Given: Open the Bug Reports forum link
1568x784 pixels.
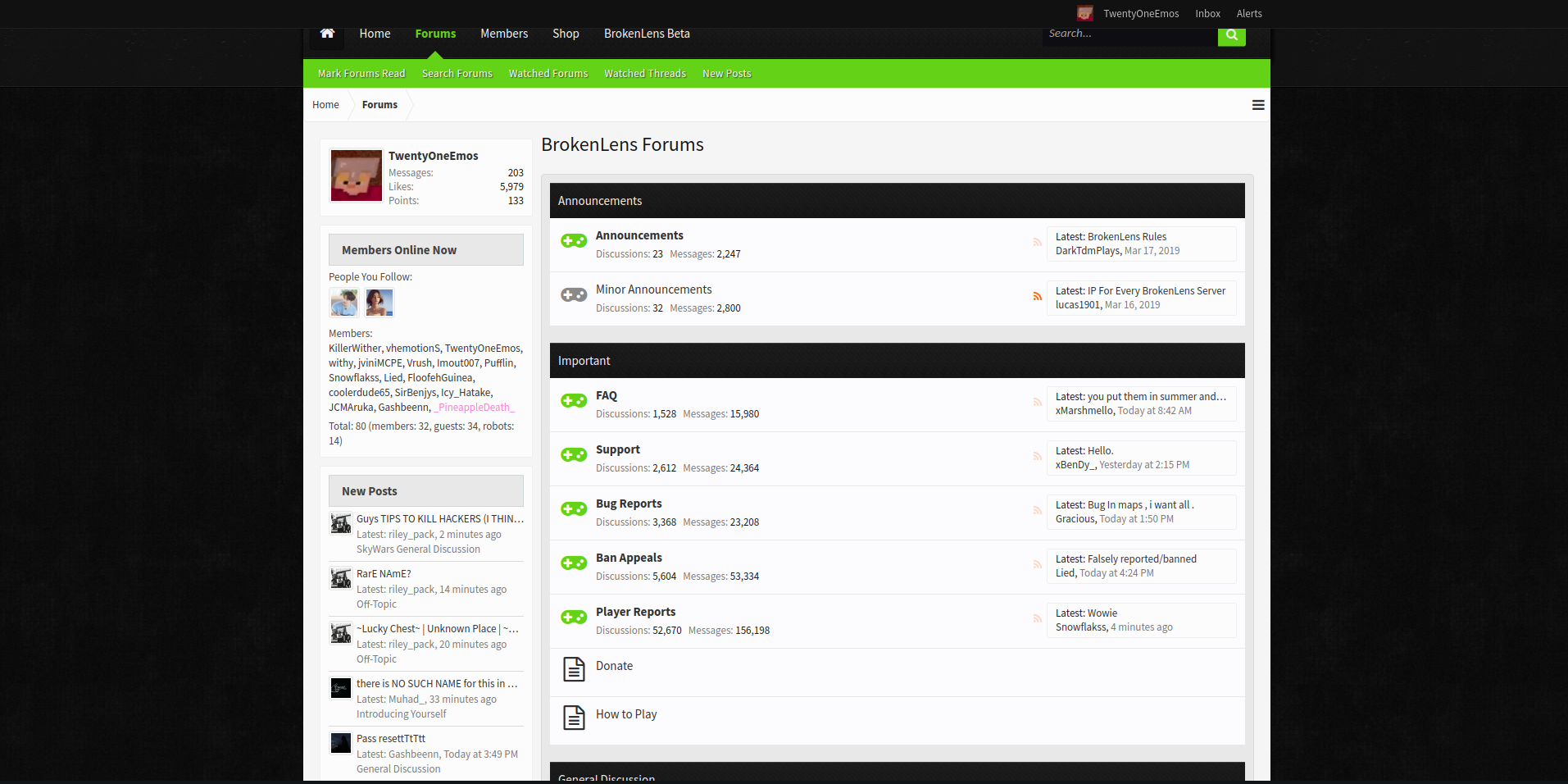Looking at the screenshot, I should coord(629,504).
